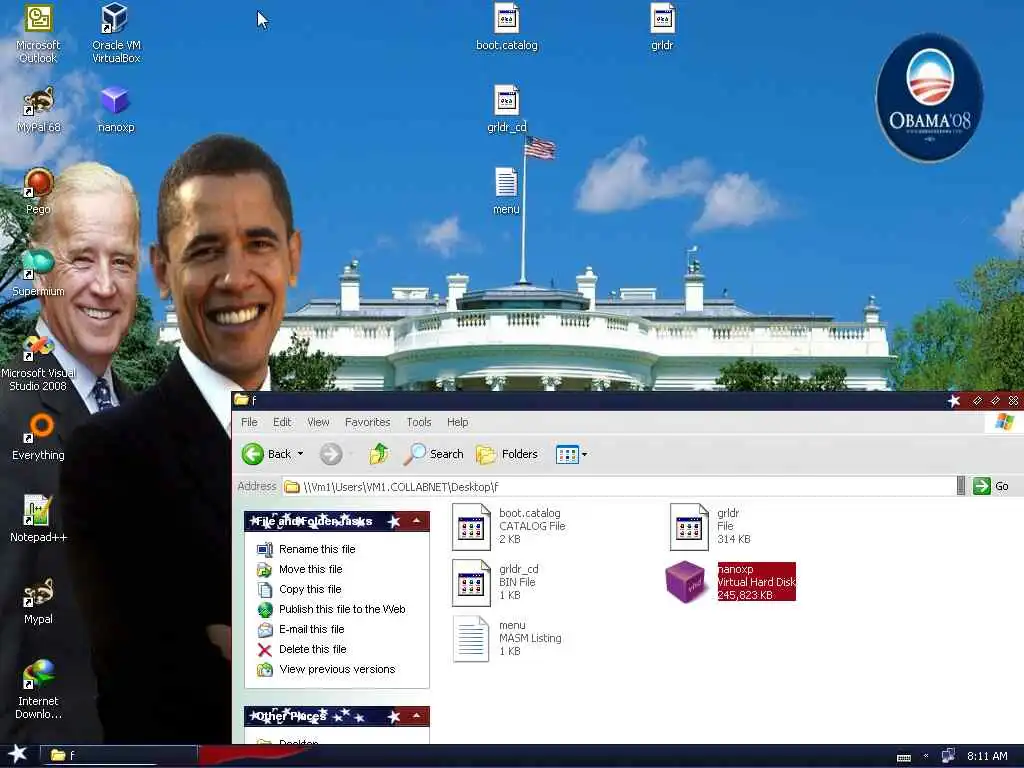Launch Internet Download Manager shortcut
1024x768 pixels.
pyautogui.click(x=38, y=690)
